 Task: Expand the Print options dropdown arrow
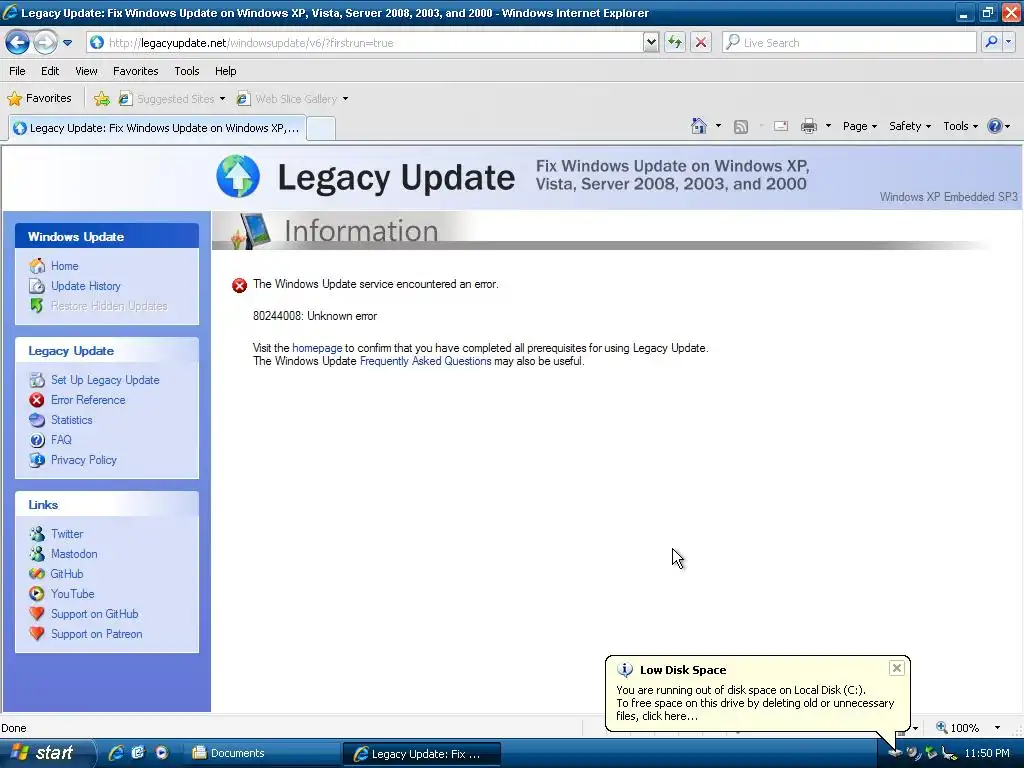point(828,126)
